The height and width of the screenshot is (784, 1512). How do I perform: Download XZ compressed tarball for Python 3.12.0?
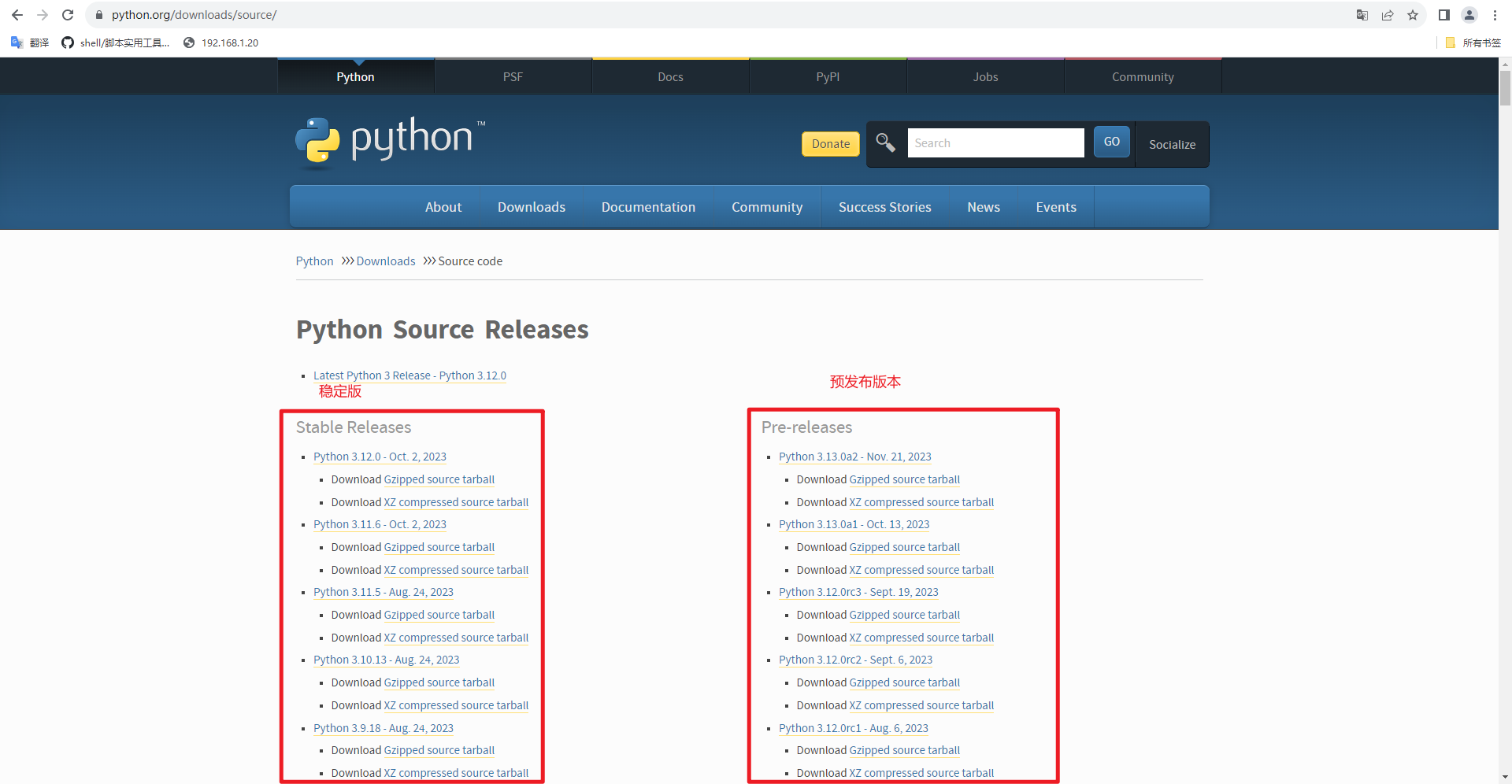pyautogui.click(x=456, y=502)
